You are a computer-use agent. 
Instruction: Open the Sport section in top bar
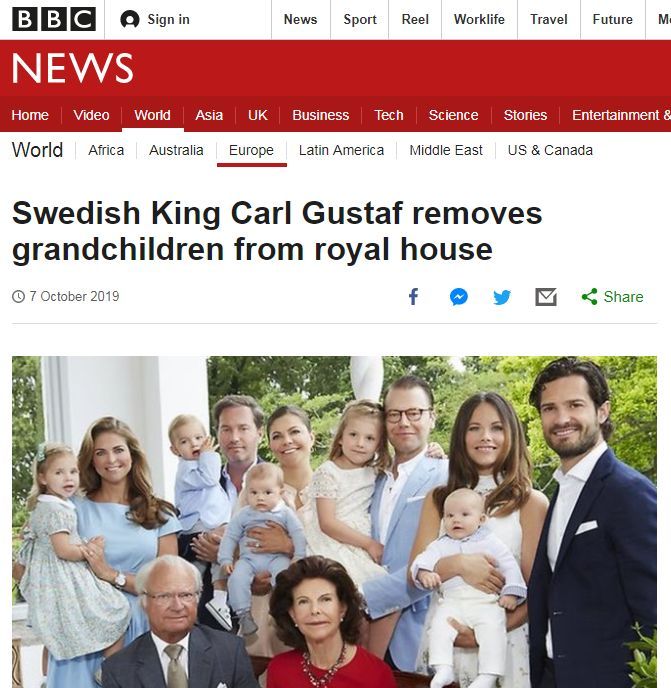(x=360, y=19)
